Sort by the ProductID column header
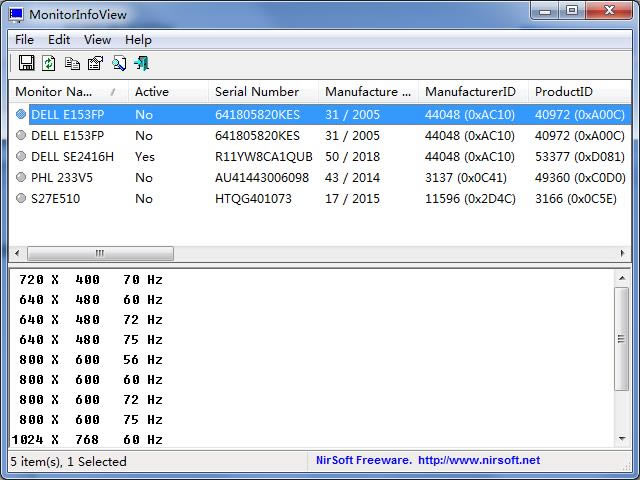The height and width of the screenshot is (480, 640). [x=580, y=92]
